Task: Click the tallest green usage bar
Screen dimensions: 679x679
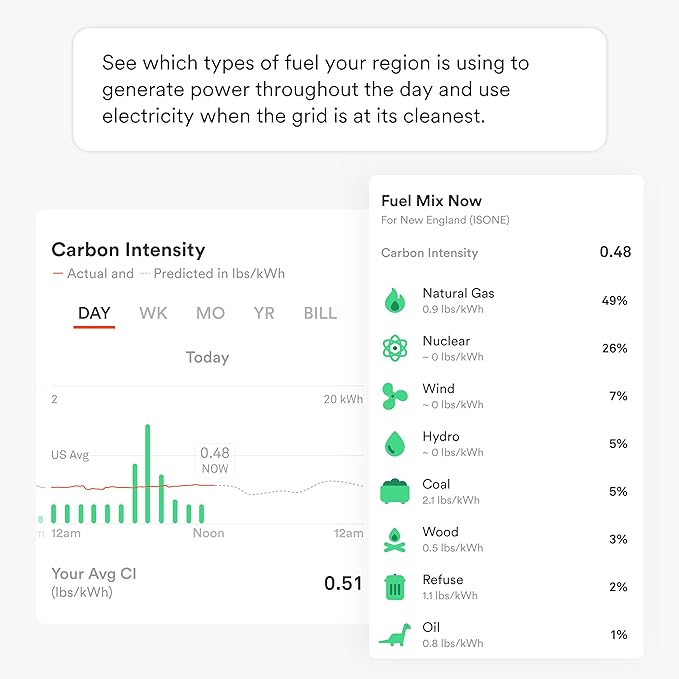Action: tap(148, 474)
